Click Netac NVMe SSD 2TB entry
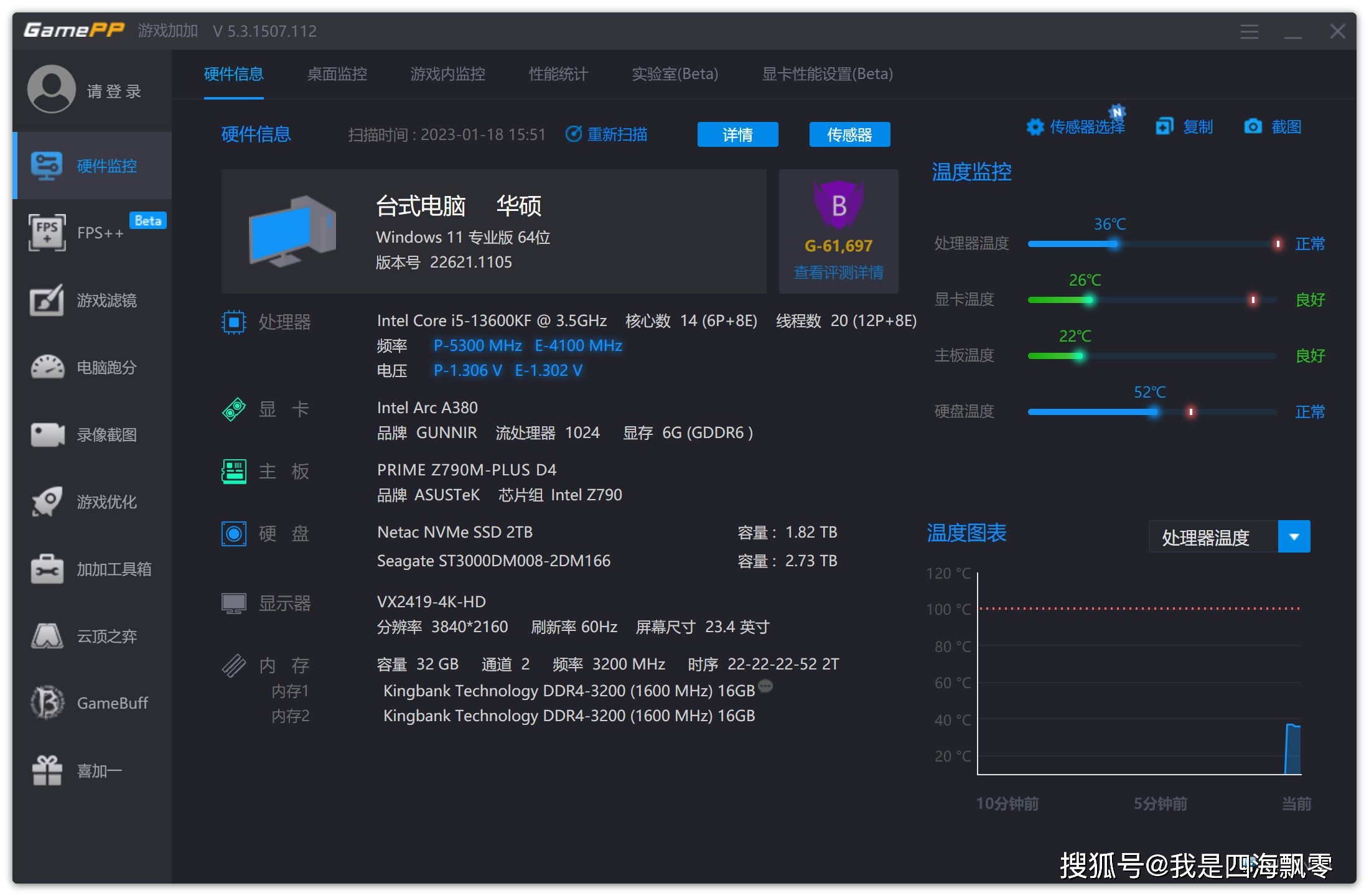 (455, 532)
